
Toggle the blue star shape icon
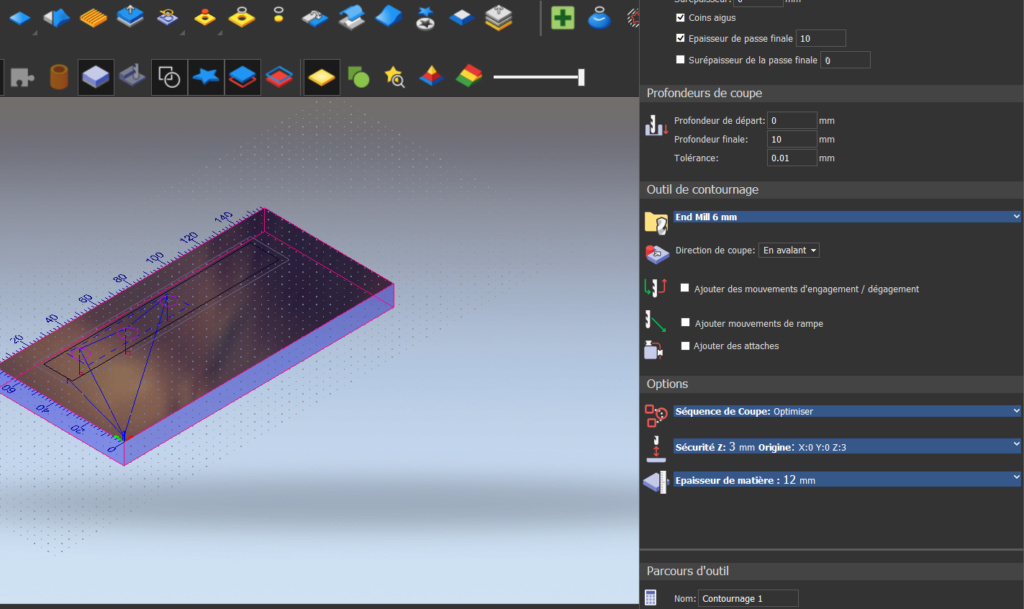[206, 77]
